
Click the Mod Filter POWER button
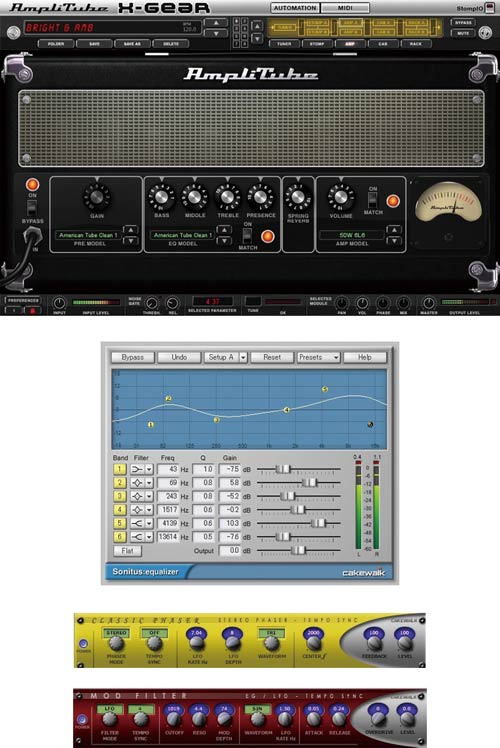(82, 719)
